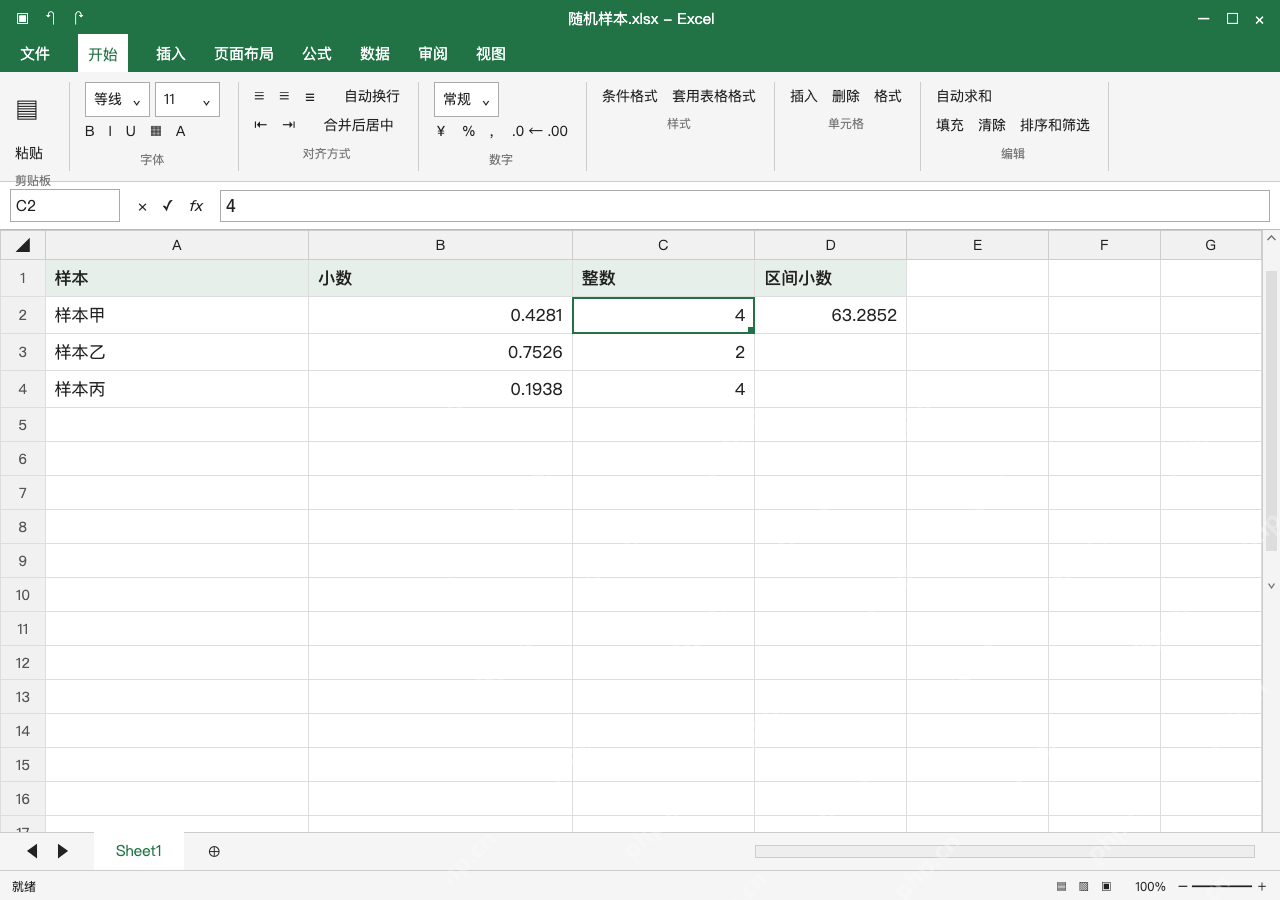The width and height of the screenshot is (1280, 900).
Task: Toggle 合并后居中 merge and center
Action: (x=359, y=125)
